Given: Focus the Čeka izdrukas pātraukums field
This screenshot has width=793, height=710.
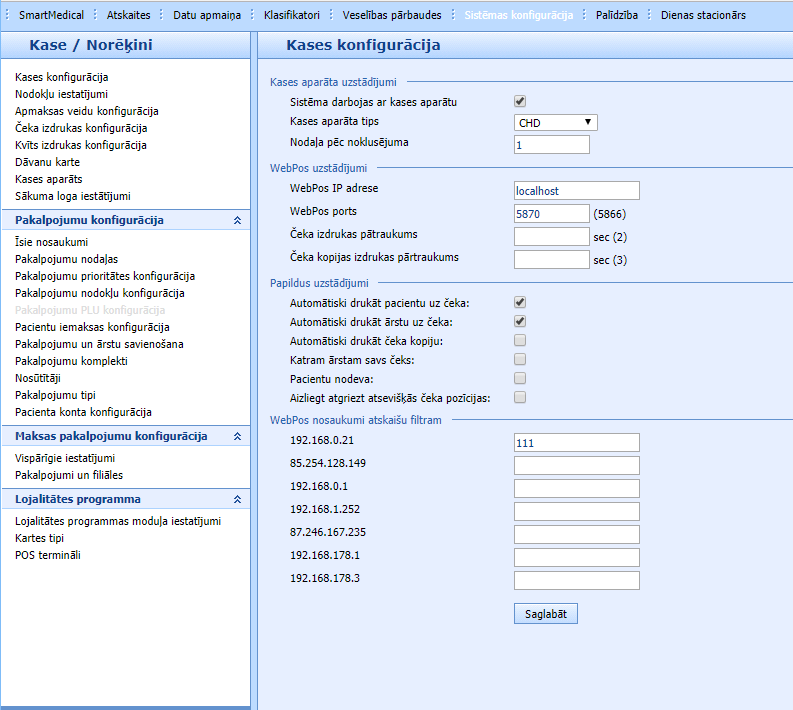Looking at the screenshot, I should pos(551,237).
